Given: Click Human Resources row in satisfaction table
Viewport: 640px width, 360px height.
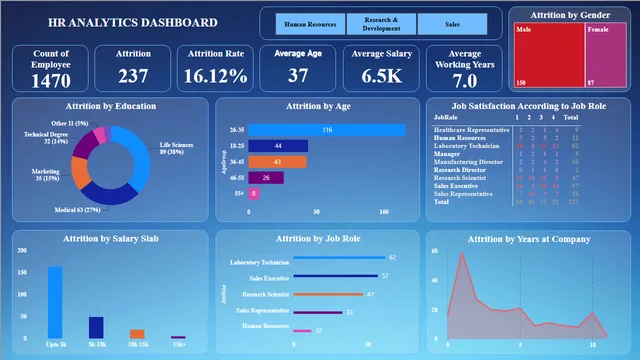Looking at the screenshot, I should pos(506,138).
